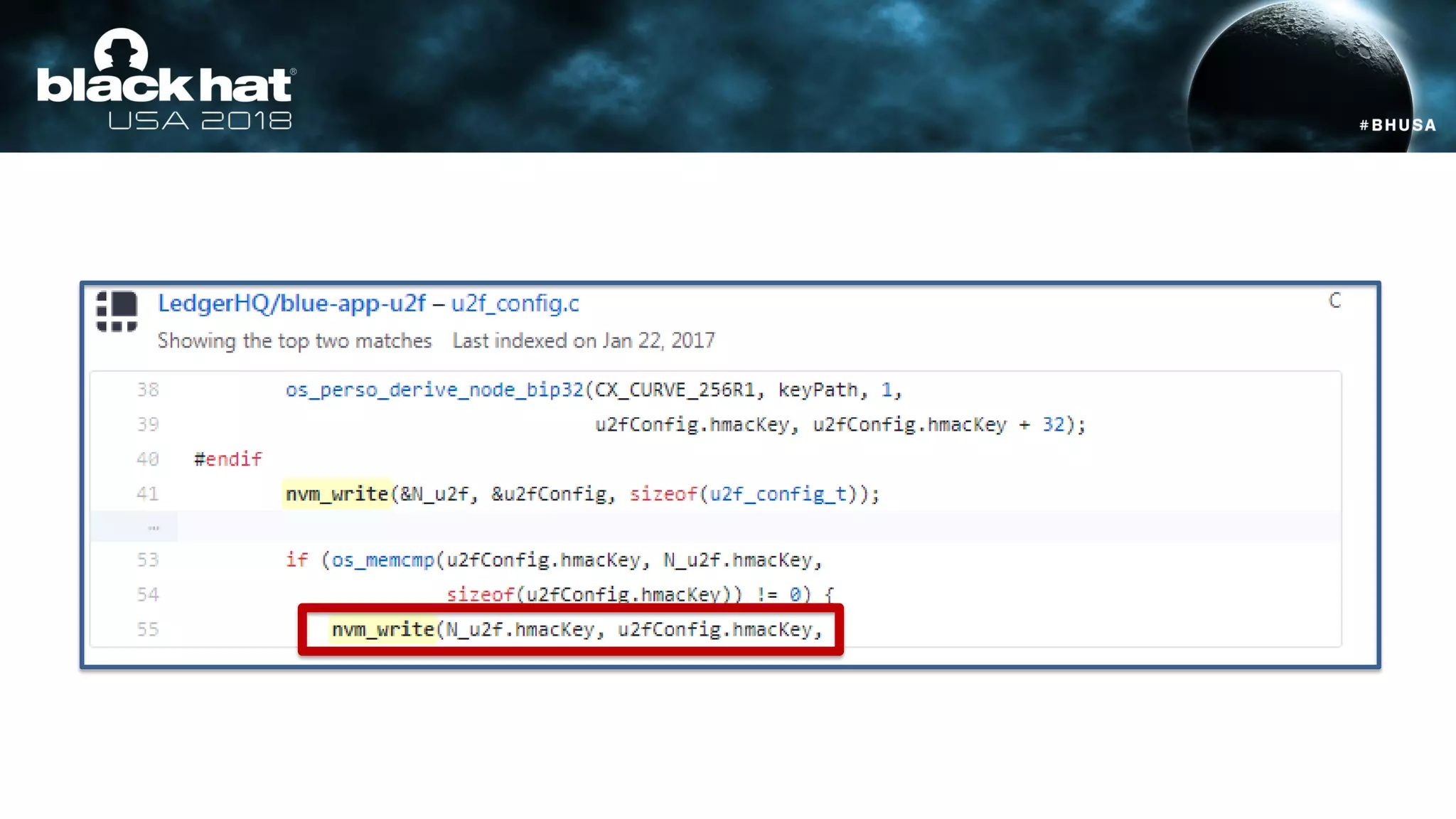Click the Ledger repository avatar icon

coord(117,311)
